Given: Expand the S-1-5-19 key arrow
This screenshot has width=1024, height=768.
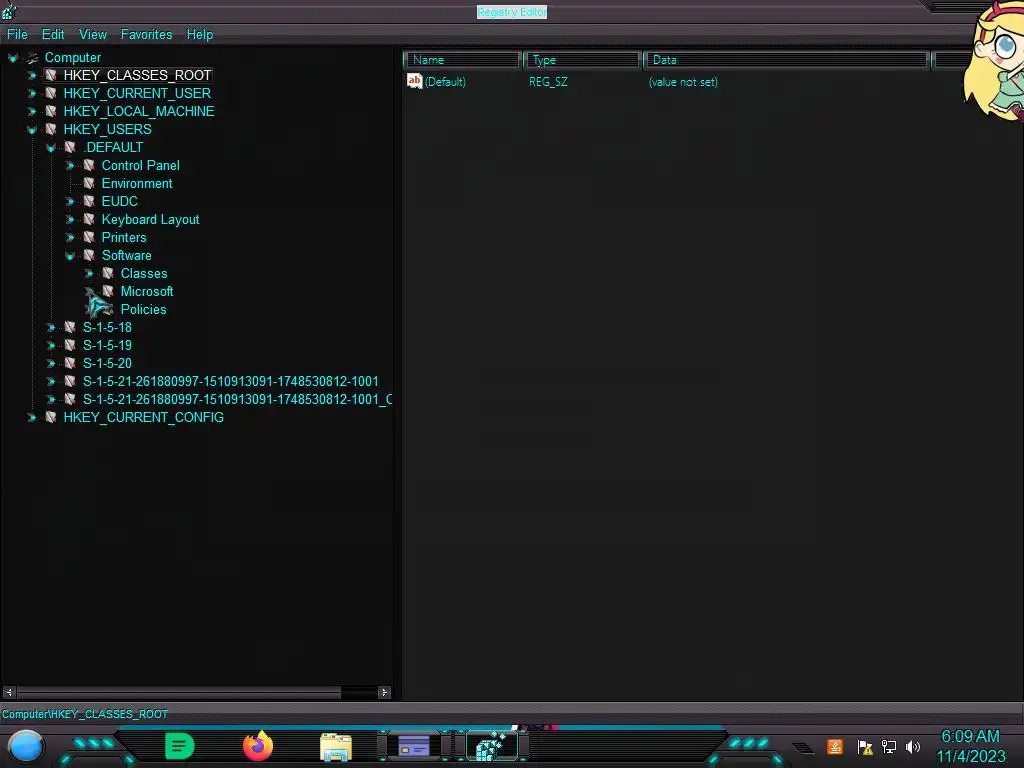Looking at the screenshot, I should pyautogui.click(x=51, y=345).
